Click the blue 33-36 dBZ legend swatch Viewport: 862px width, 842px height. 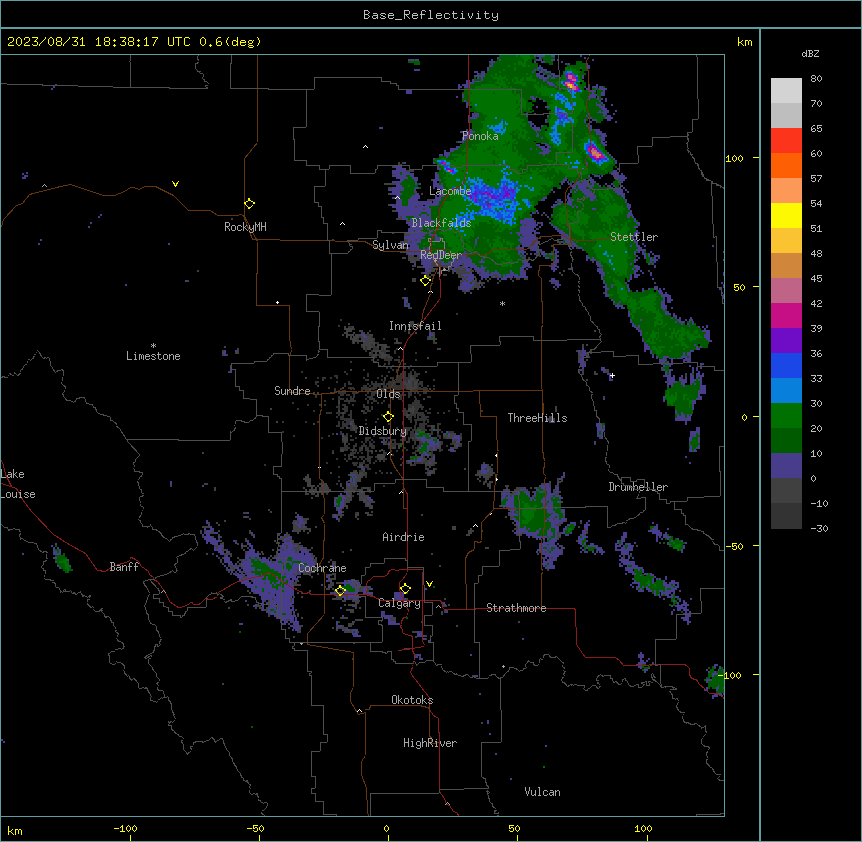[x=786, y=365]
